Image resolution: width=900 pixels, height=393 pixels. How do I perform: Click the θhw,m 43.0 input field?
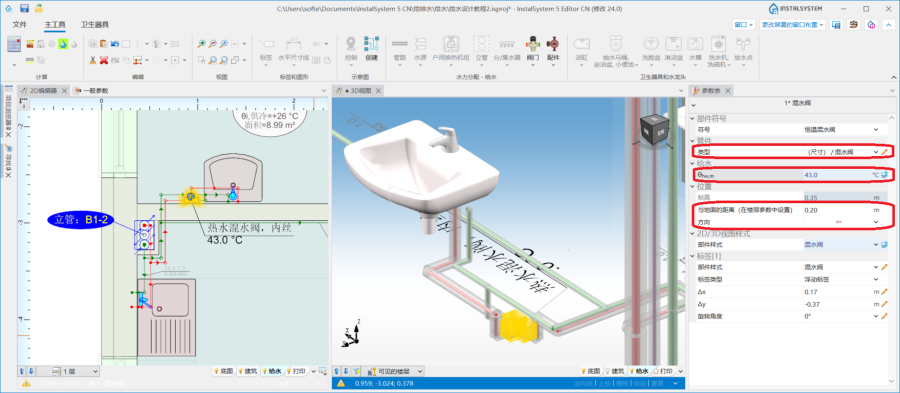[x=837, y=175]
